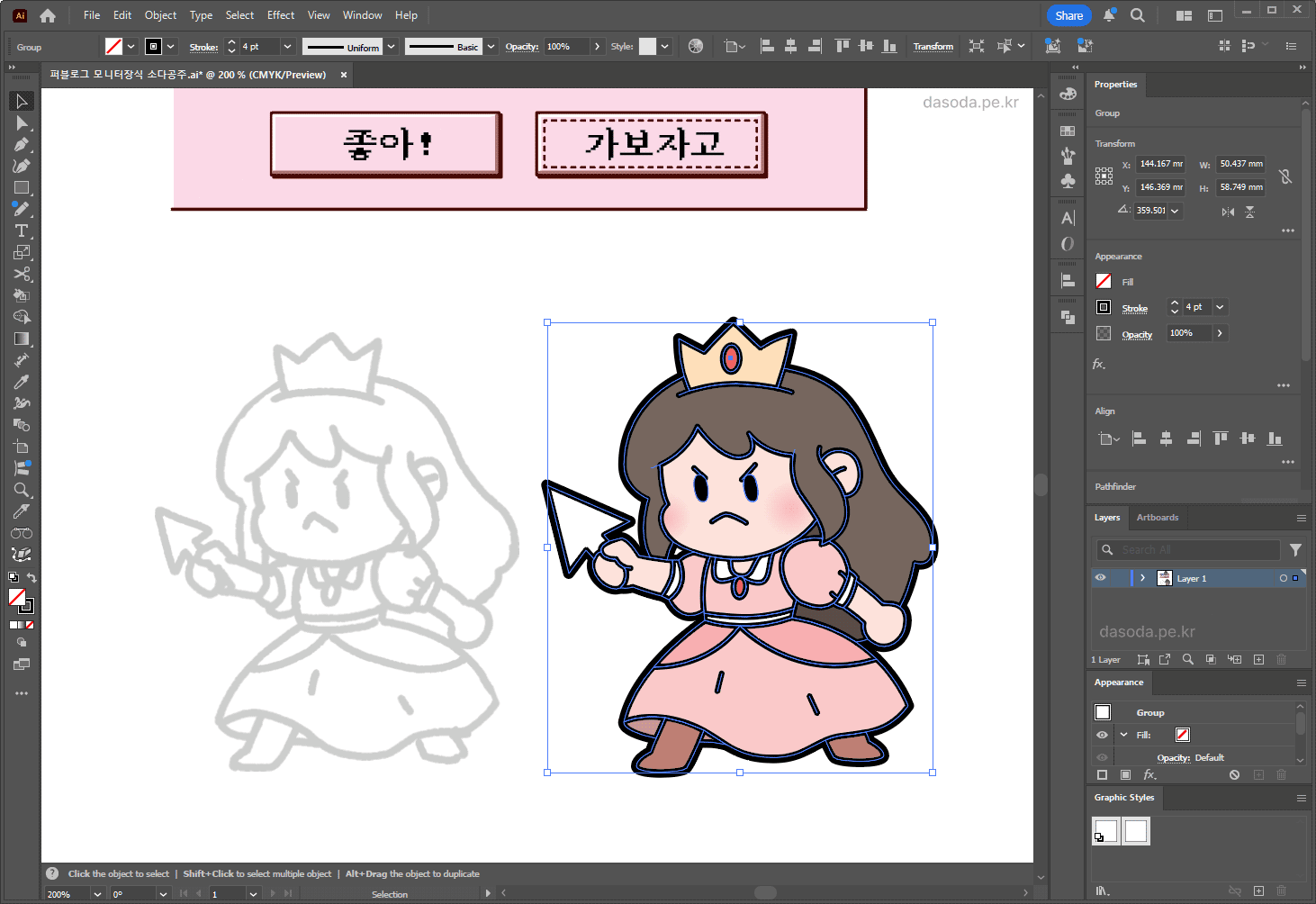1316x904 pixels.
Task: Open the stroke weight dropdown in control bar
Action: pos(287,47)
